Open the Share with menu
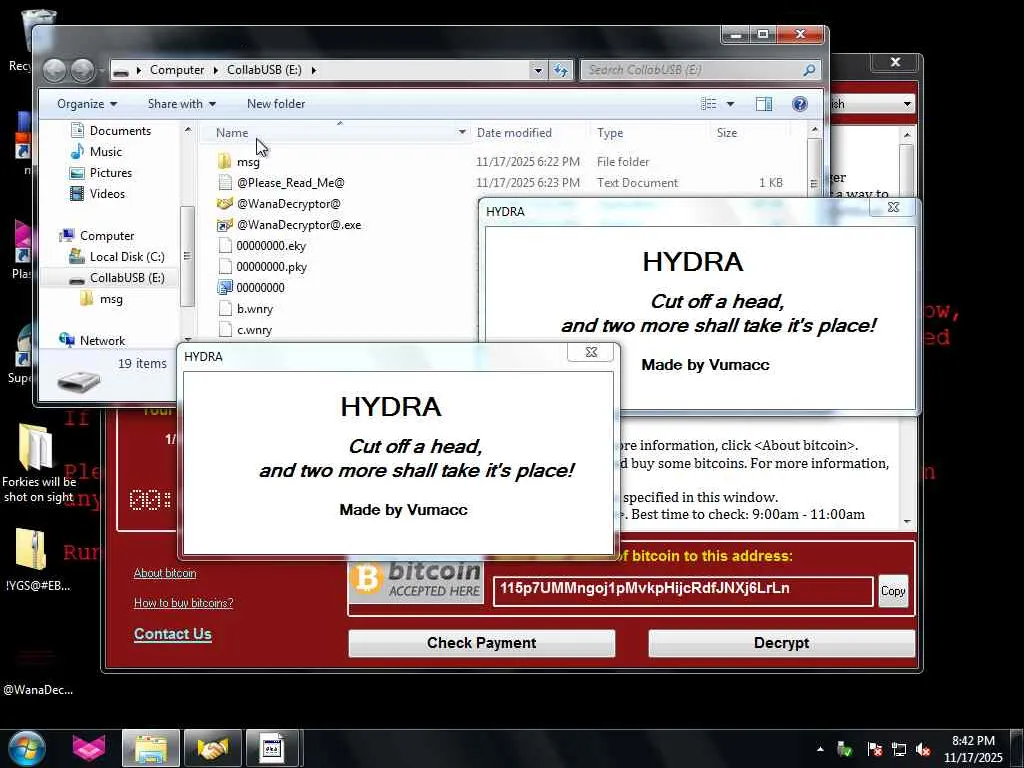The height and width of the screenshot is (768, 1024). point(182,104)
